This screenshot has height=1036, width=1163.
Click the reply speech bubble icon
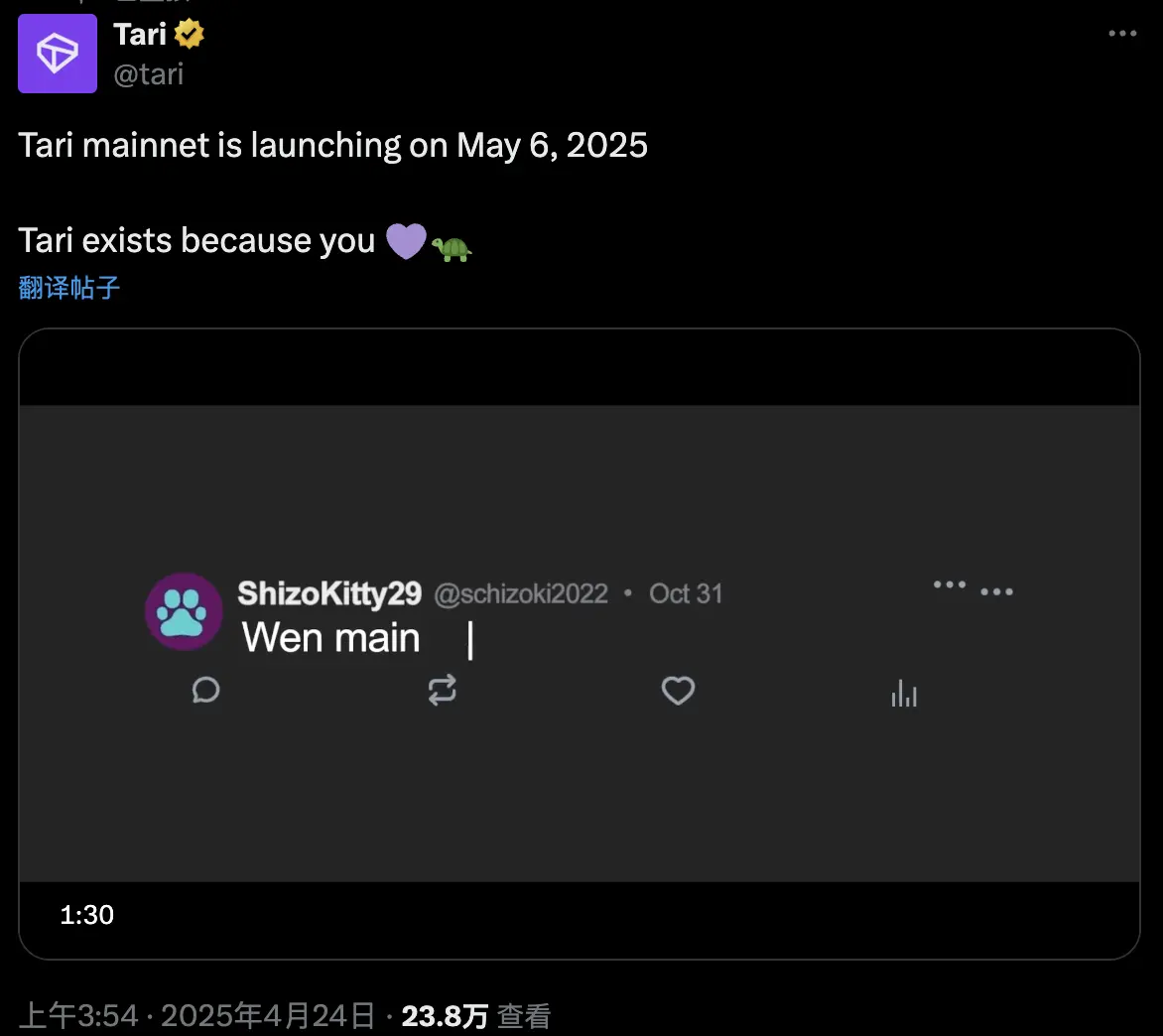click(205, 690)
